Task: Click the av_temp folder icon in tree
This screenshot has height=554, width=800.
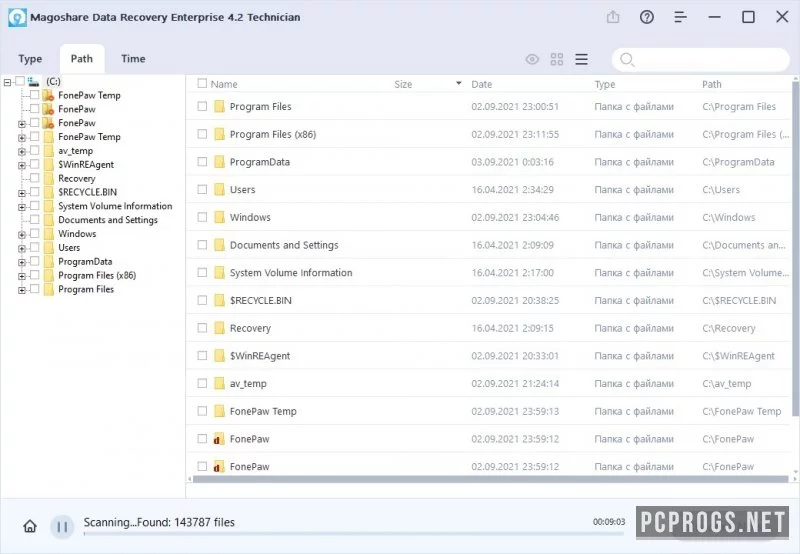Action: pyautogui.click(x=48, y=150)
